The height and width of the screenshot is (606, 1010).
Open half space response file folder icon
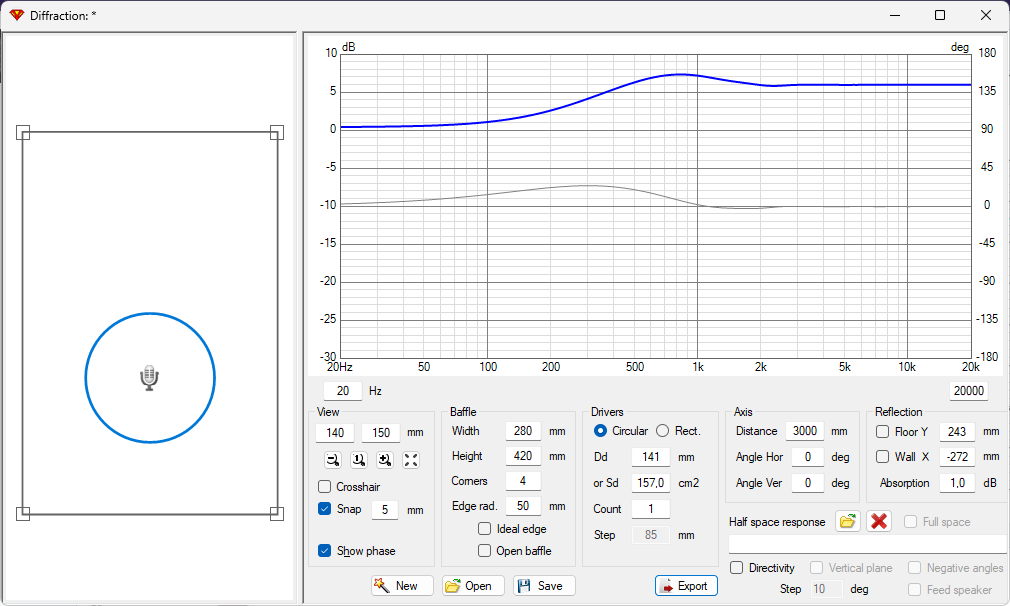(x=848, y=521)
